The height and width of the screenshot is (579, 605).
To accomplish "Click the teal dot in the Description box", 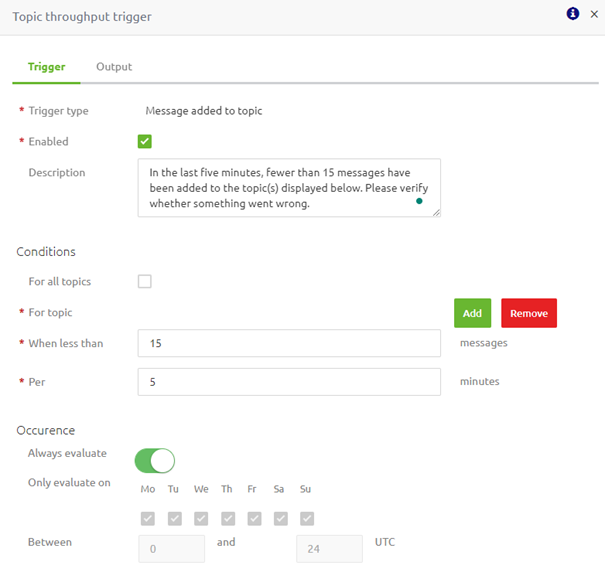I will 419,201.
